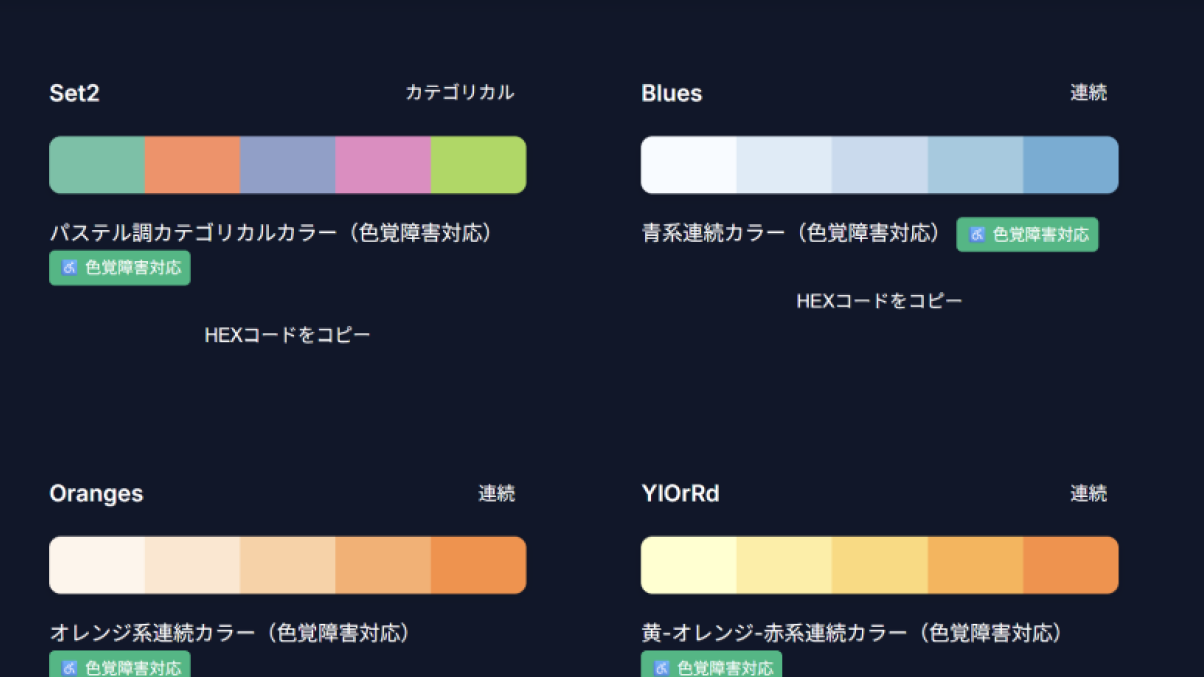
Task: Click the accessibility badge under Oranges description
Action: 120,666
